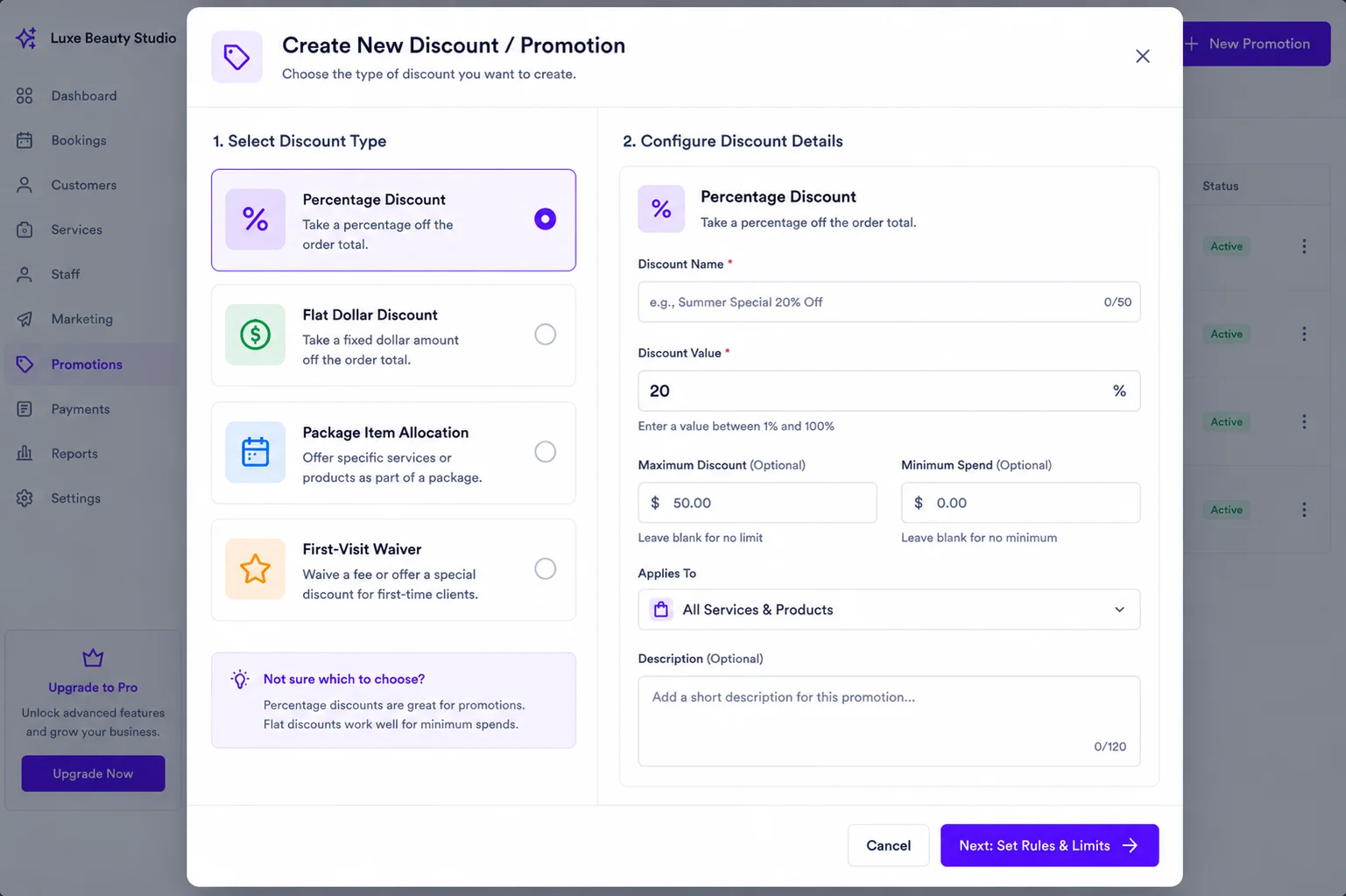Click the Description text area
This screenshot has width=1346, height=896.
889,721
